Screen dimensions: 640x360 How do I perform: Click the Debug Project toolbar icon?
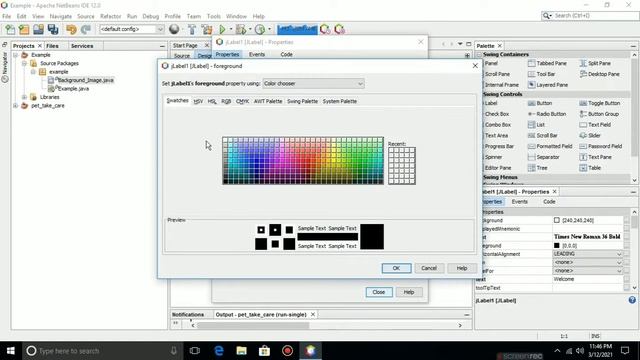[241, 29]
